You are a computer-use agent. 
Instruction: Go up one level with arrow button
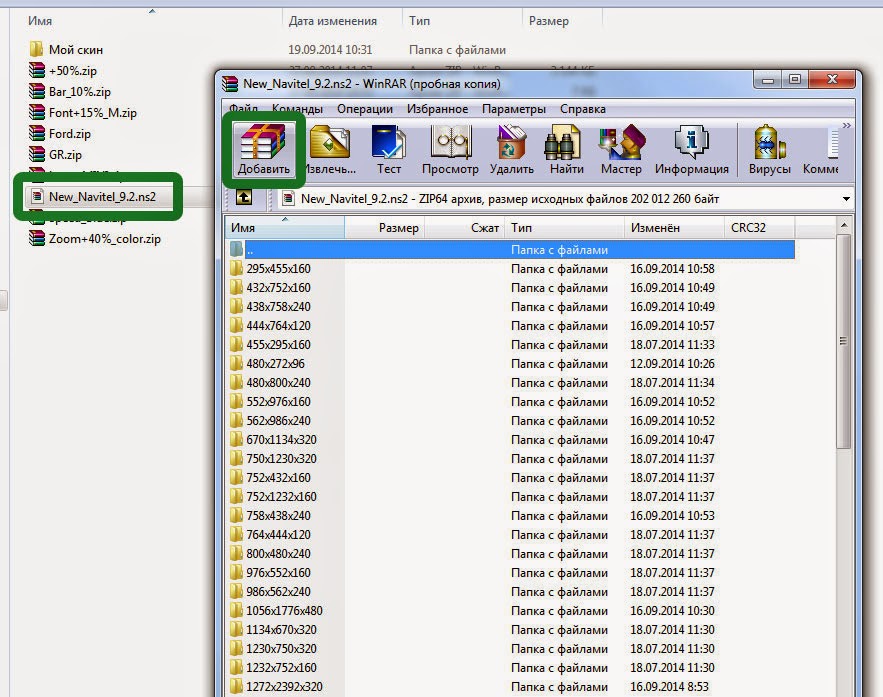243,198
